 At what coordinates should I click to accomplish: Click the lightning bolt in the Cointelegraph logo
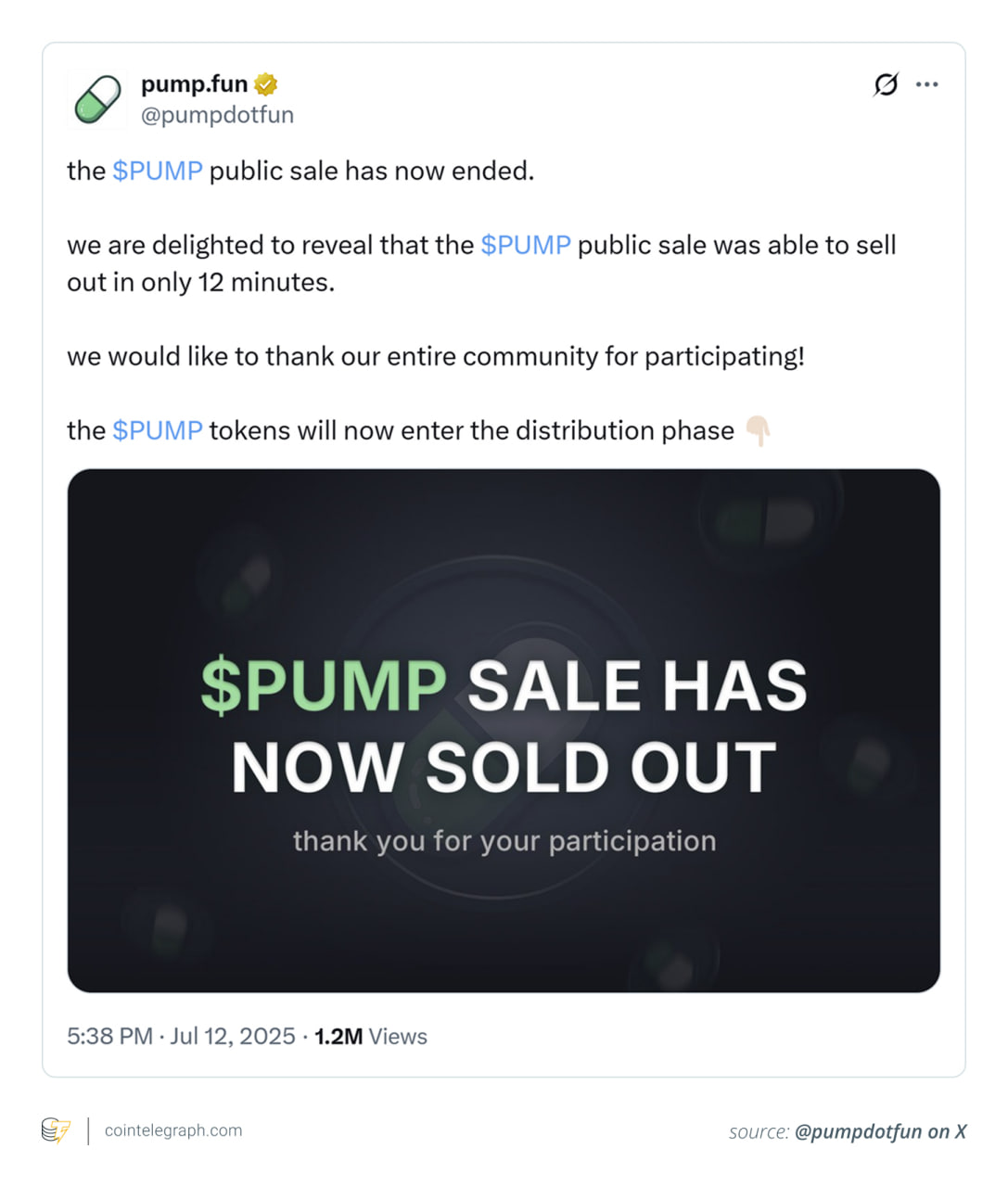tap(61, 1130)
